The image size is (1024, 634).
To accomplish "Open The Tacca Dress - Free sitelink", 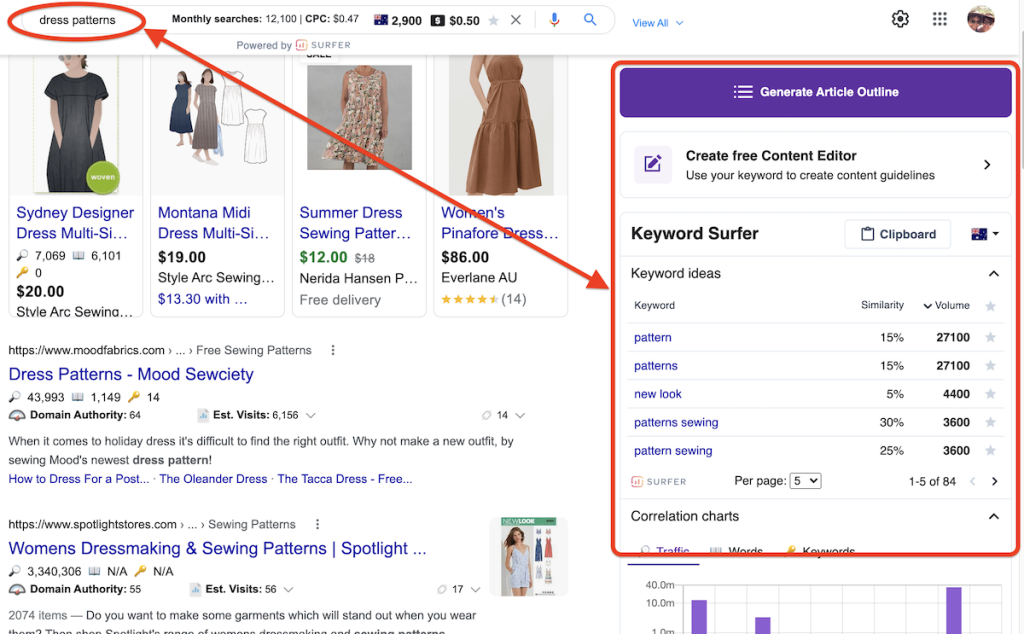I will (x=345, y=479).
